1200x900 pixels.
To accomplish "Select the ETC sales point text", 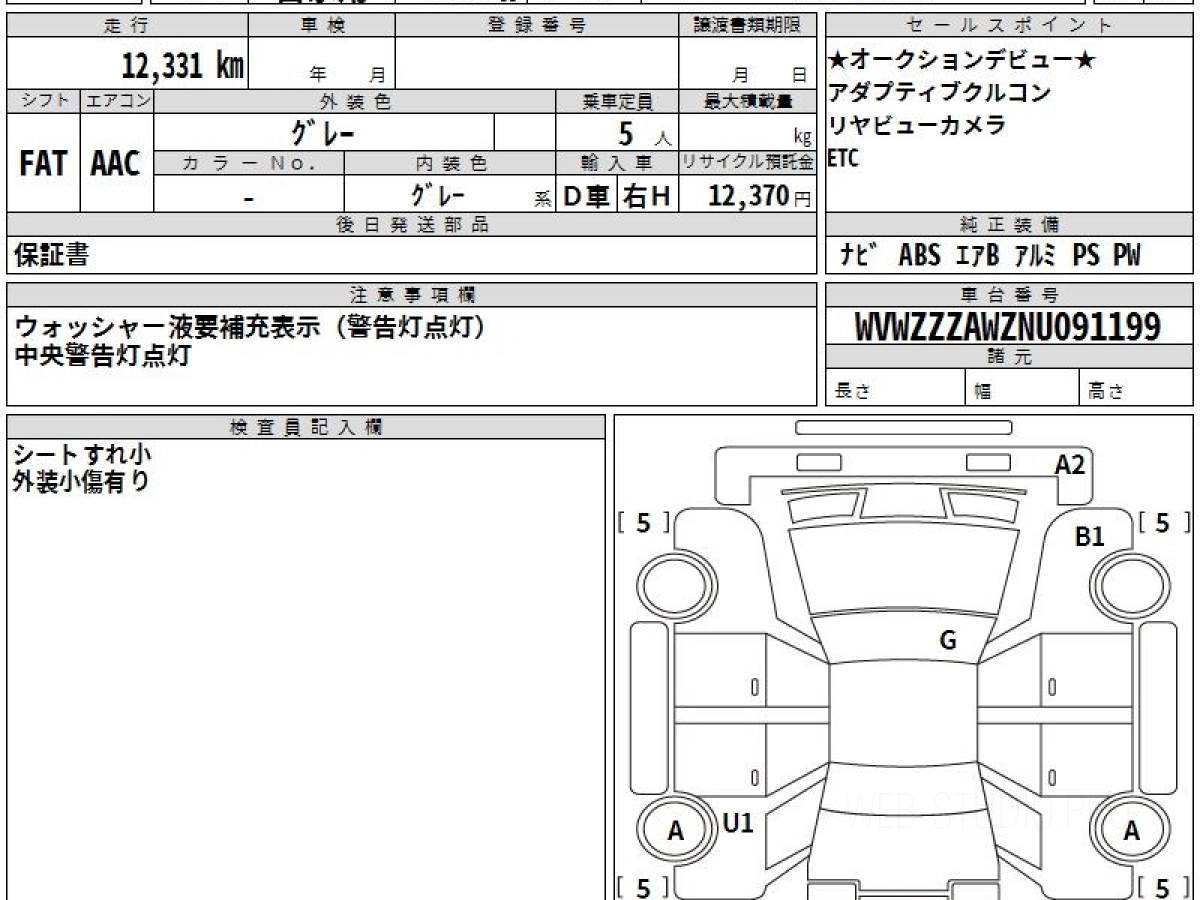I will [844, 158].
